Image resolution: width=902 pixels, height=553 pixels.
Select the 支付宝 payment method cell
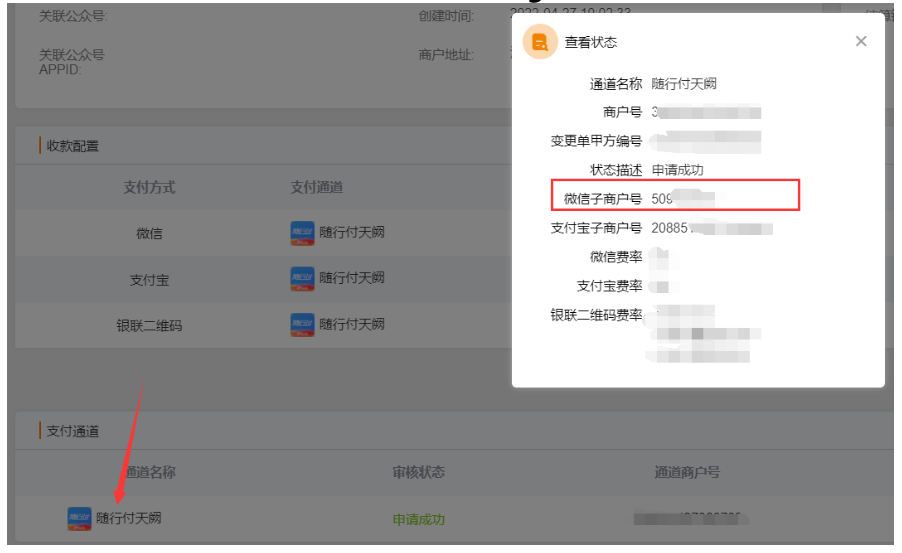click(x=149, y=280)
